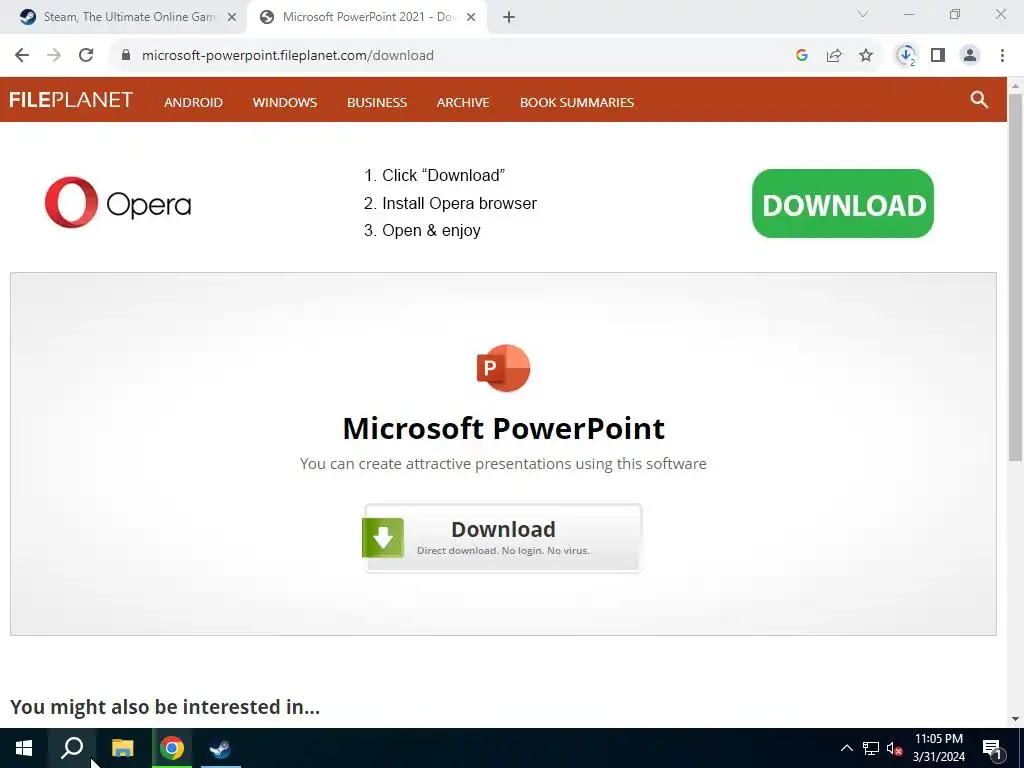Close the Microsoft PowerPoint 2021 tab
Image resolution: width=1024 pixels, height=768 pixels.
point(471,18)
